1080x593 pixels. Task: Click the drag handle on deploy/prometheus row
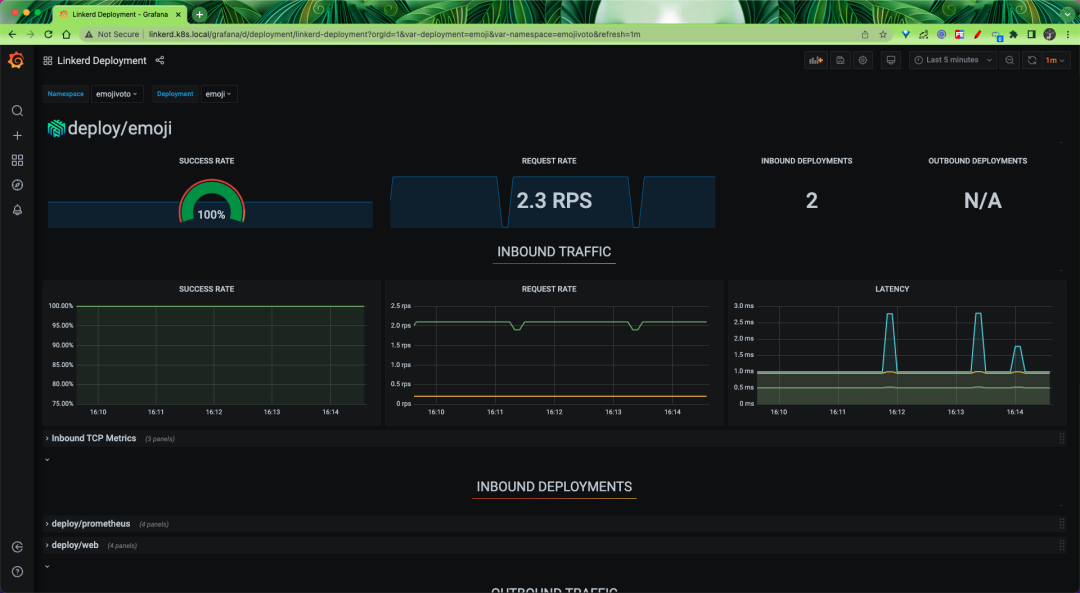pyautogui.click(x=1061, y=524)
